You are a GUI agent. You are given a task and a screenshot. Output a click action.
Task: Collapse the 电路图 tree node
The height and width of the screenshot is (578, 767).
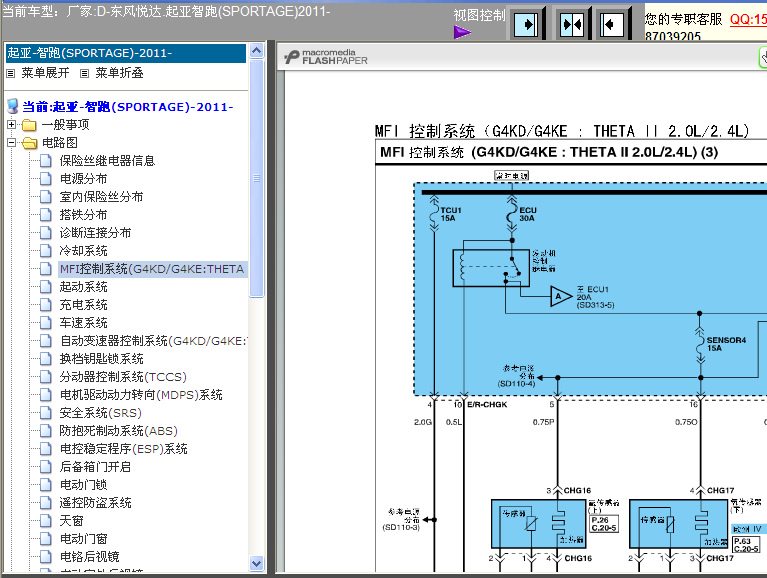coord(11,143)
